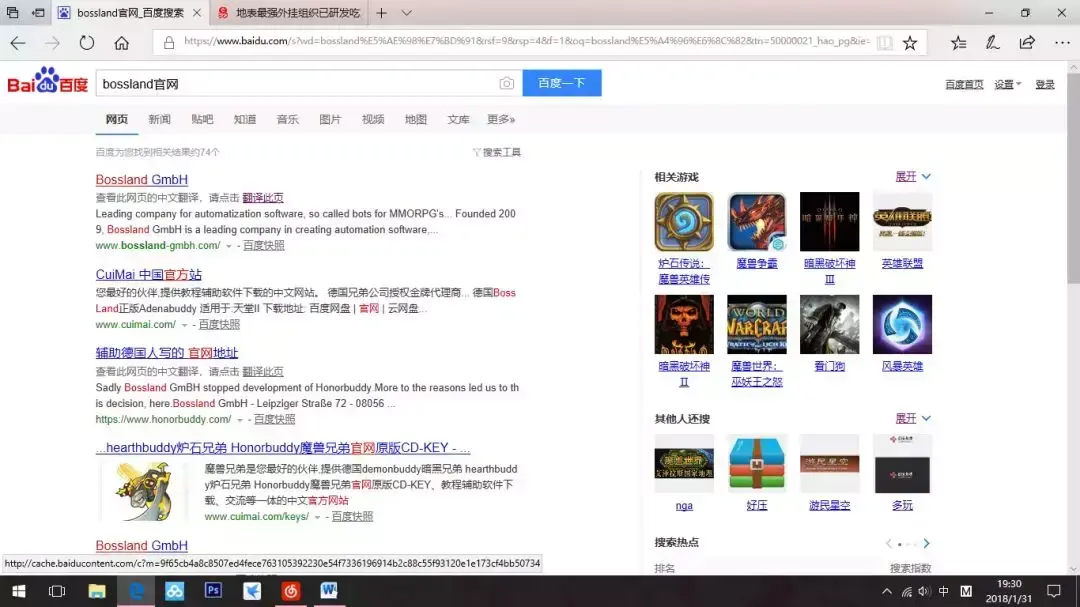Switch to the 地表最强外挂组织 tab

[x=290, y=13]
